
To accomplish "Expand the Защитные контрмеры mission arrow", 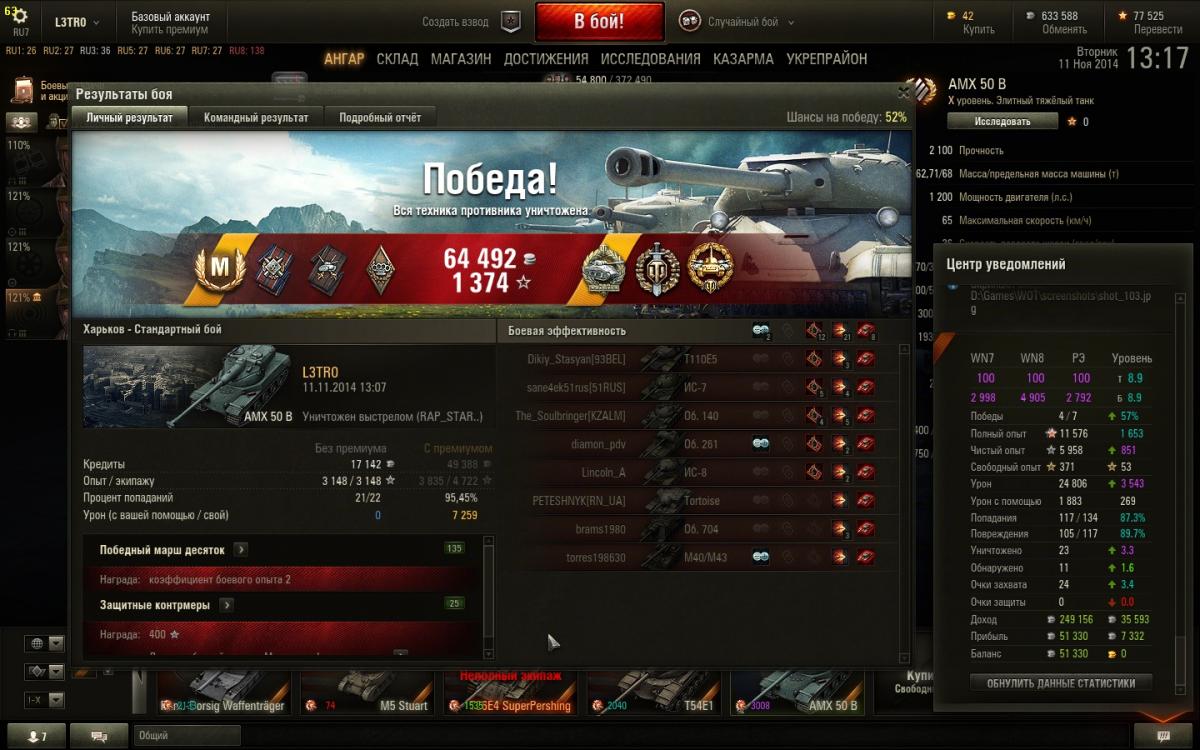I will pos(227,605).
